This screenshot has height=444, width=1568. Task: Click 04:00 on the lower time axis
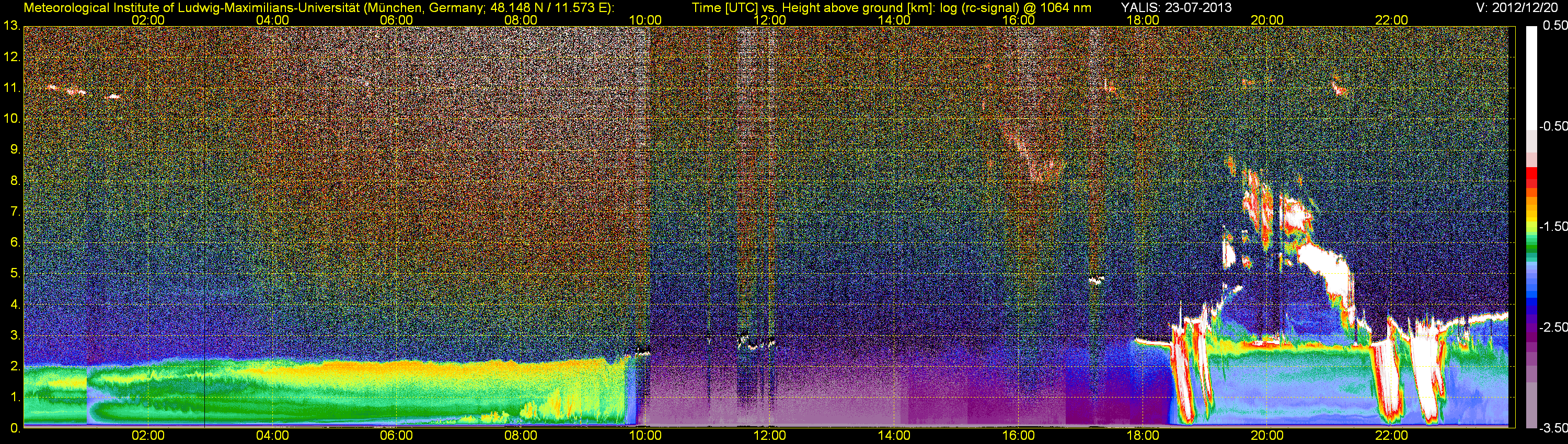coord(272,436)
